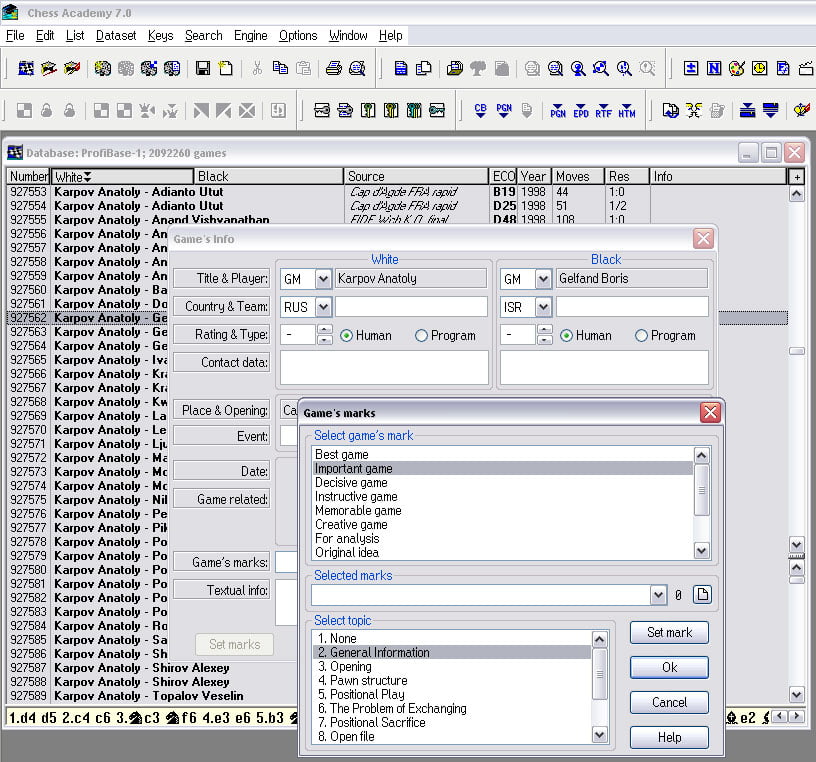816x762 pixels.
Task: Select Program radio button for White
Action: [x=421, y=335]
